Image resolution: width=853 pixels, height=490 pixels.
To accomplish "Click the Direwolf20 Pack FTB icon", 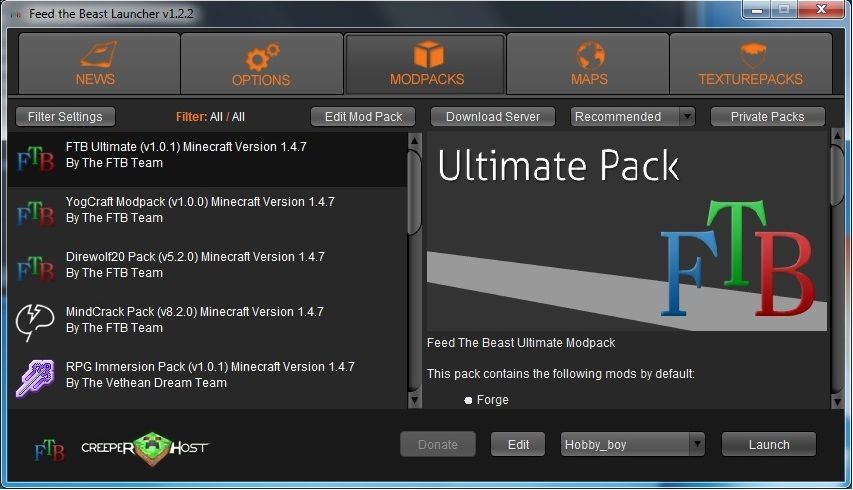I will pyautogui.click(x=35, y=269).
